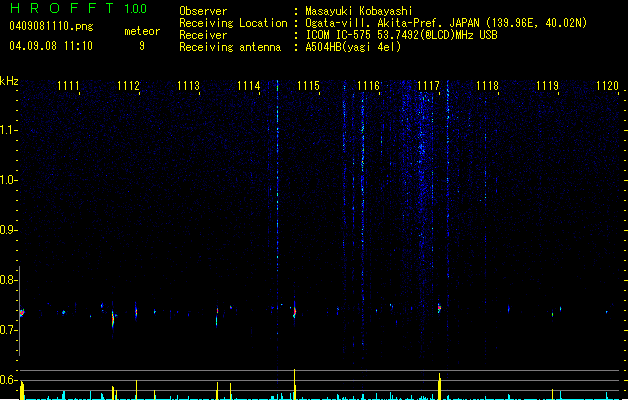Click the HROFFT 1.0.0 title text

[x=78, y=8]
